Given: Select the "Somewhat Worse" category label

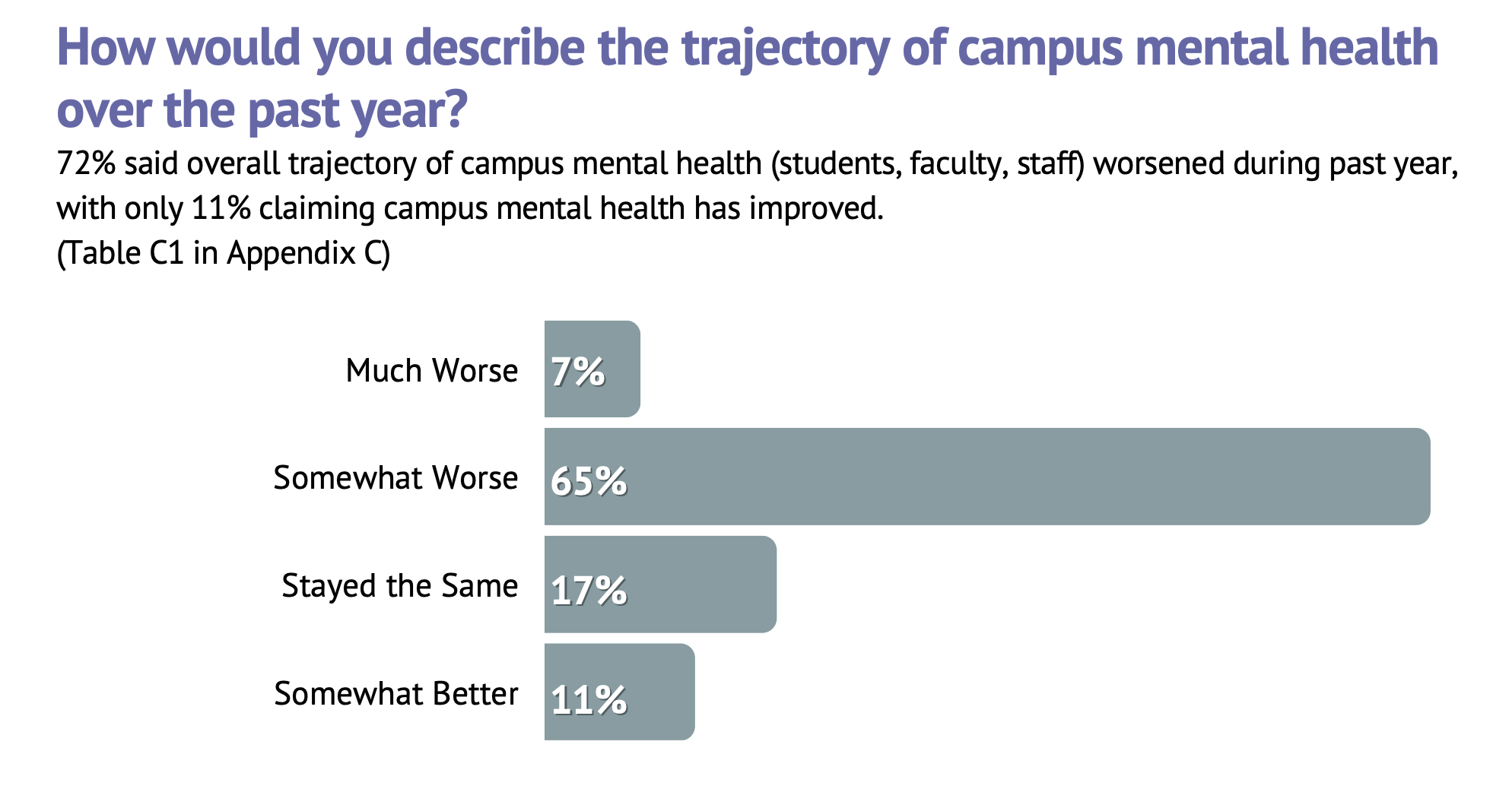Looking at the screenshot, I should 395,478.
